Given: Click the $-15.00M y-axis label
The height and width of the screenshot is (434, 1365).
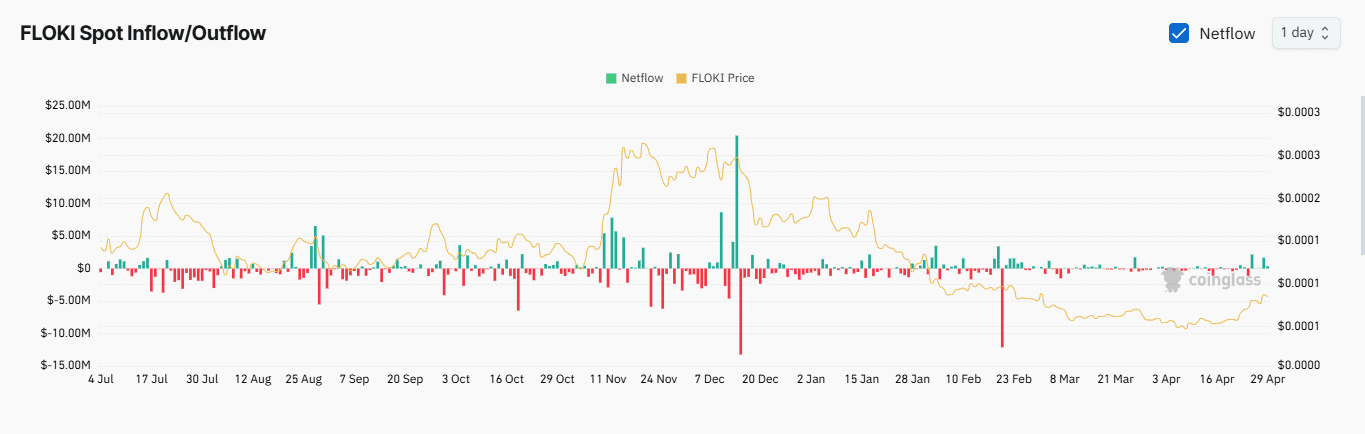Looking at the screenshot, I should 65,365.
